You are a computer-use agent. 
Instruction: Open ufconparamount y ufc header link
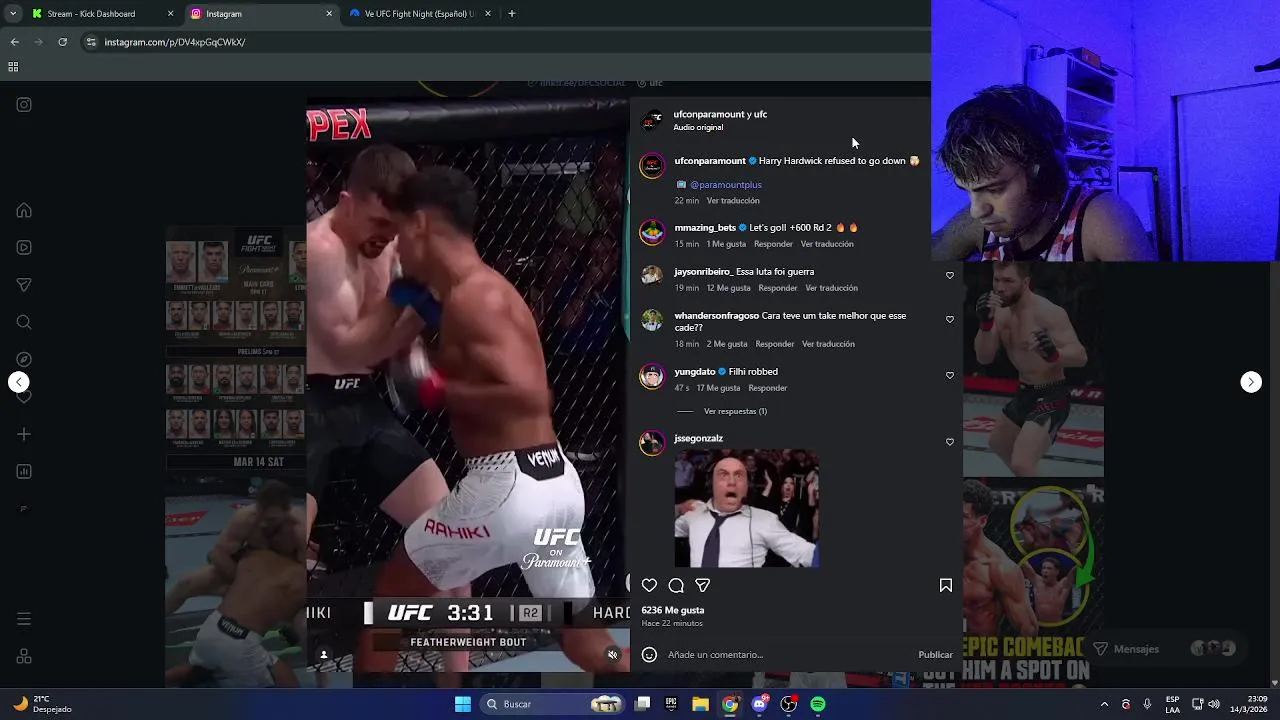pos(720,114)
